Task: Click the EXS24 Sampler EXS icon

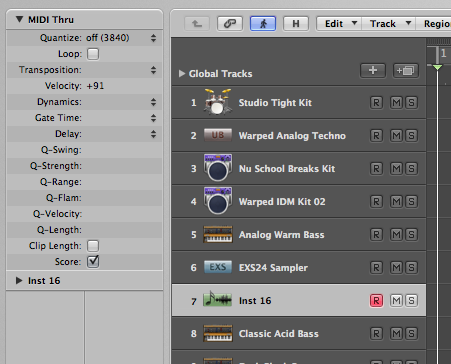Action: click(x=218, y=267)
